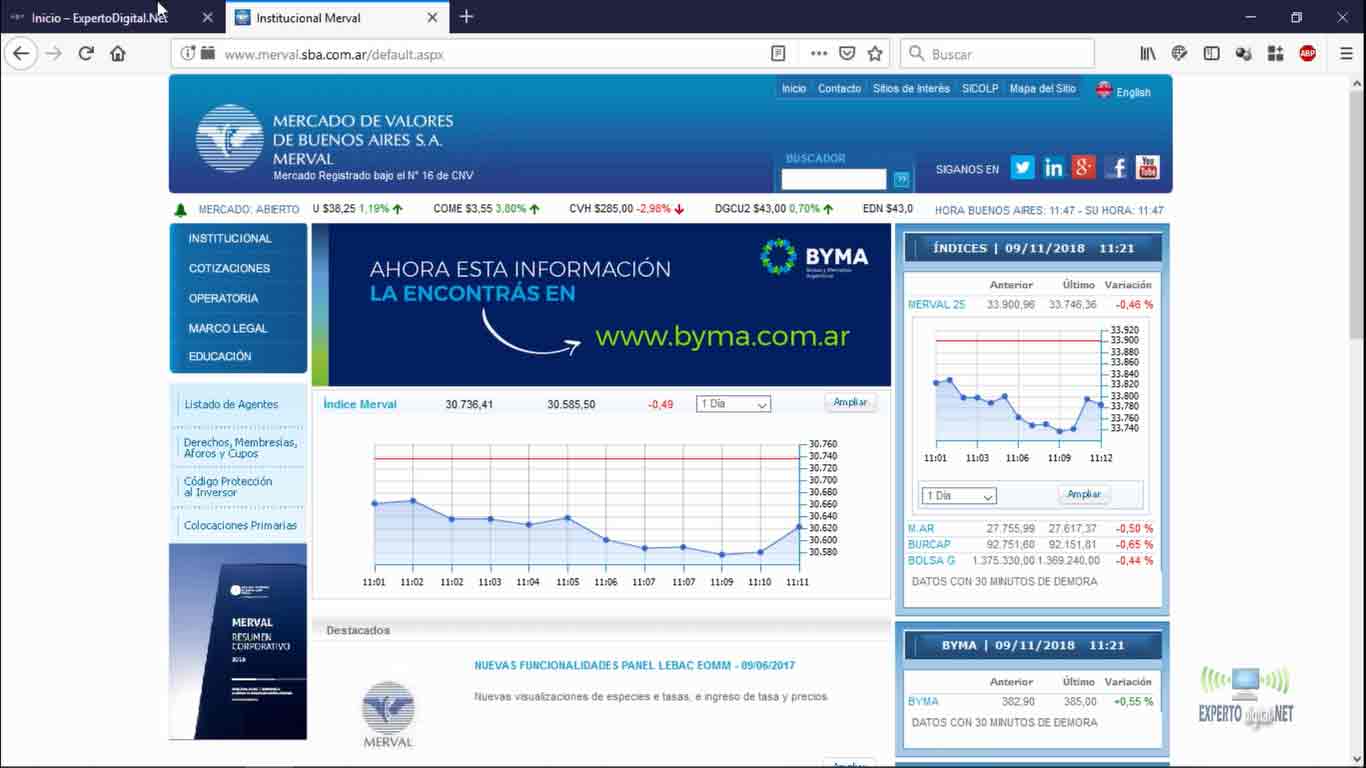This screenshot has width=1366, height=768.
Task: Open the Twitter social icon
Action: pyautogui.click(x=1022, y=168)
